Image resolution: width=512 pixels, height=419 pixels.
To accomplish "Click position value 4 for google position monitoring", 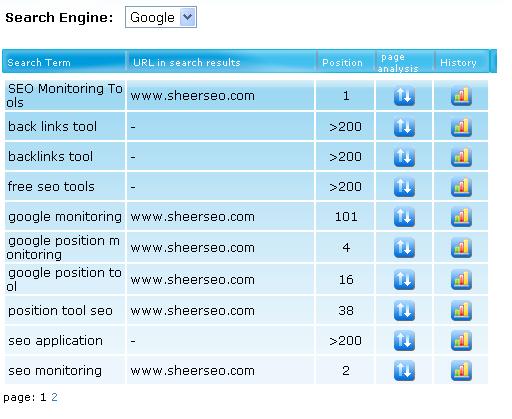I will pos(346,248).
